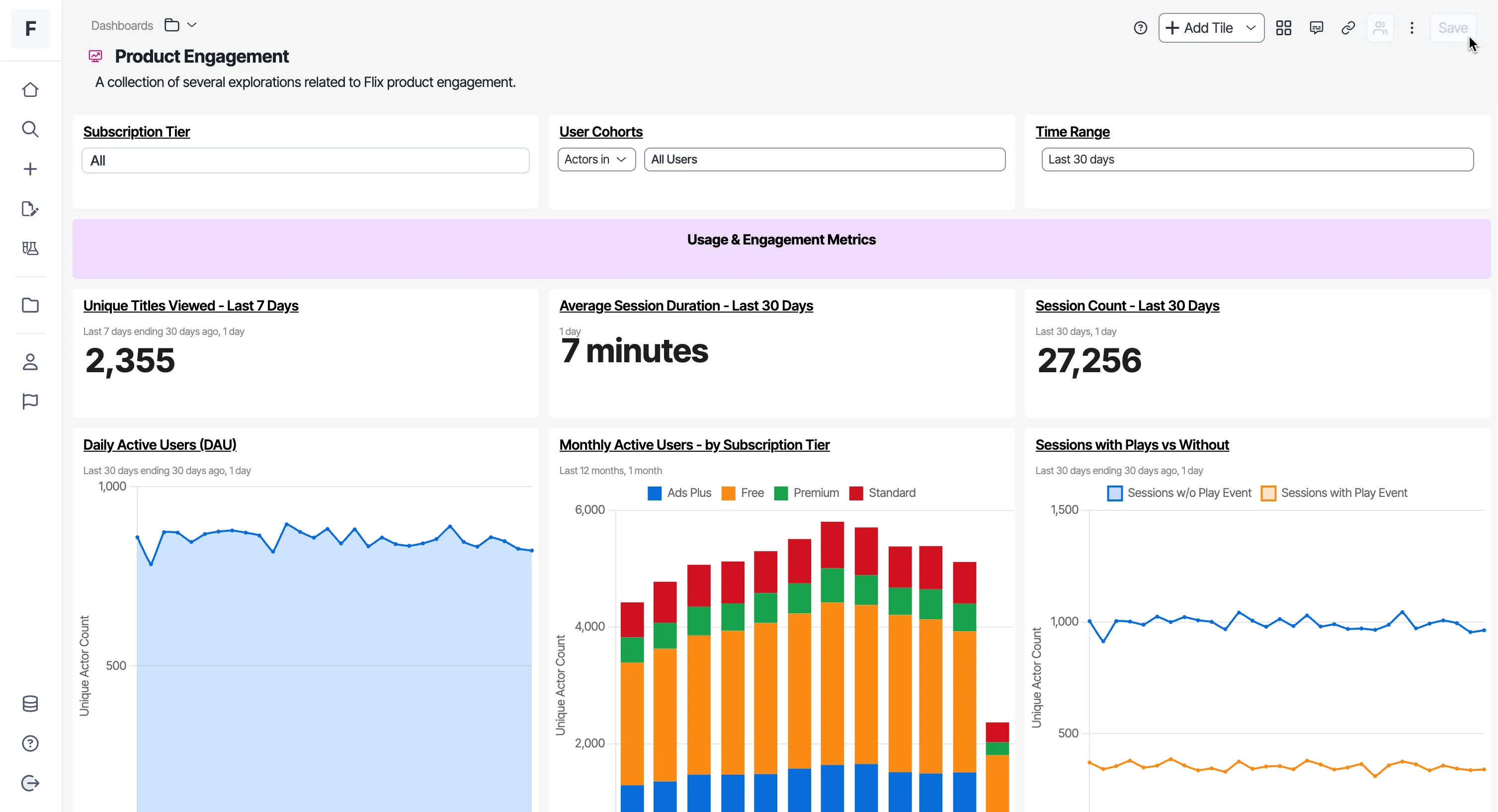Click the log out icon
This screenshot has width=1498, height=812.
(x=30, y=783)
